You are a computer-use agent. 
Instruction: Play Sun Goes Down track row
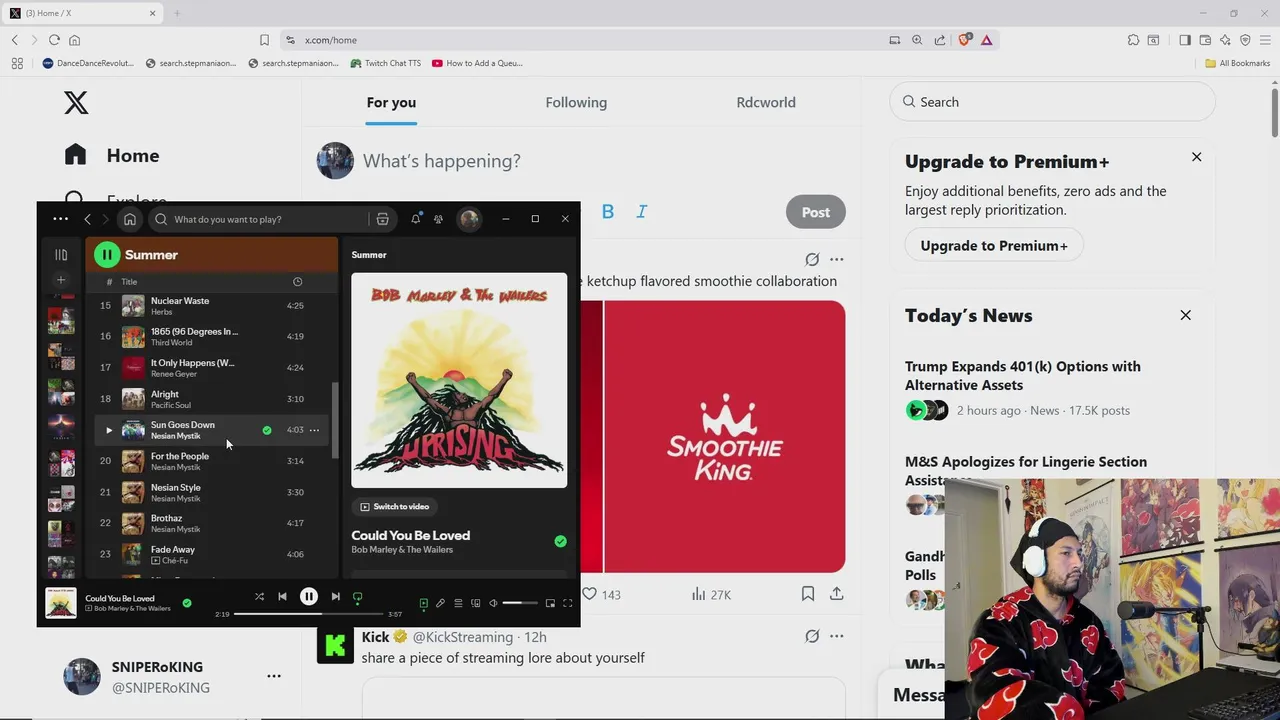click(x=109, y=430)
